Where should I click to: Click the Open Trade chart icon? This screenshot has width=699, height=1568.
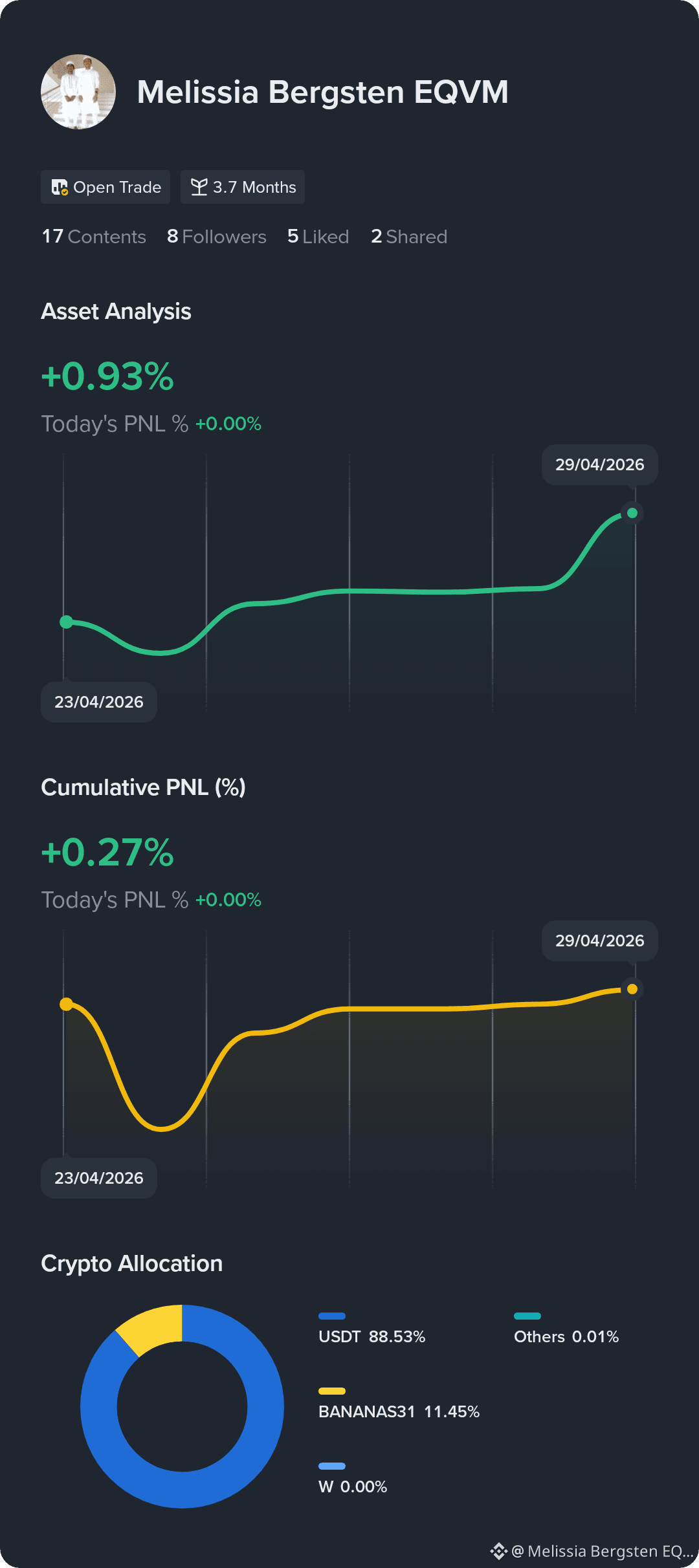click(60, 188)
